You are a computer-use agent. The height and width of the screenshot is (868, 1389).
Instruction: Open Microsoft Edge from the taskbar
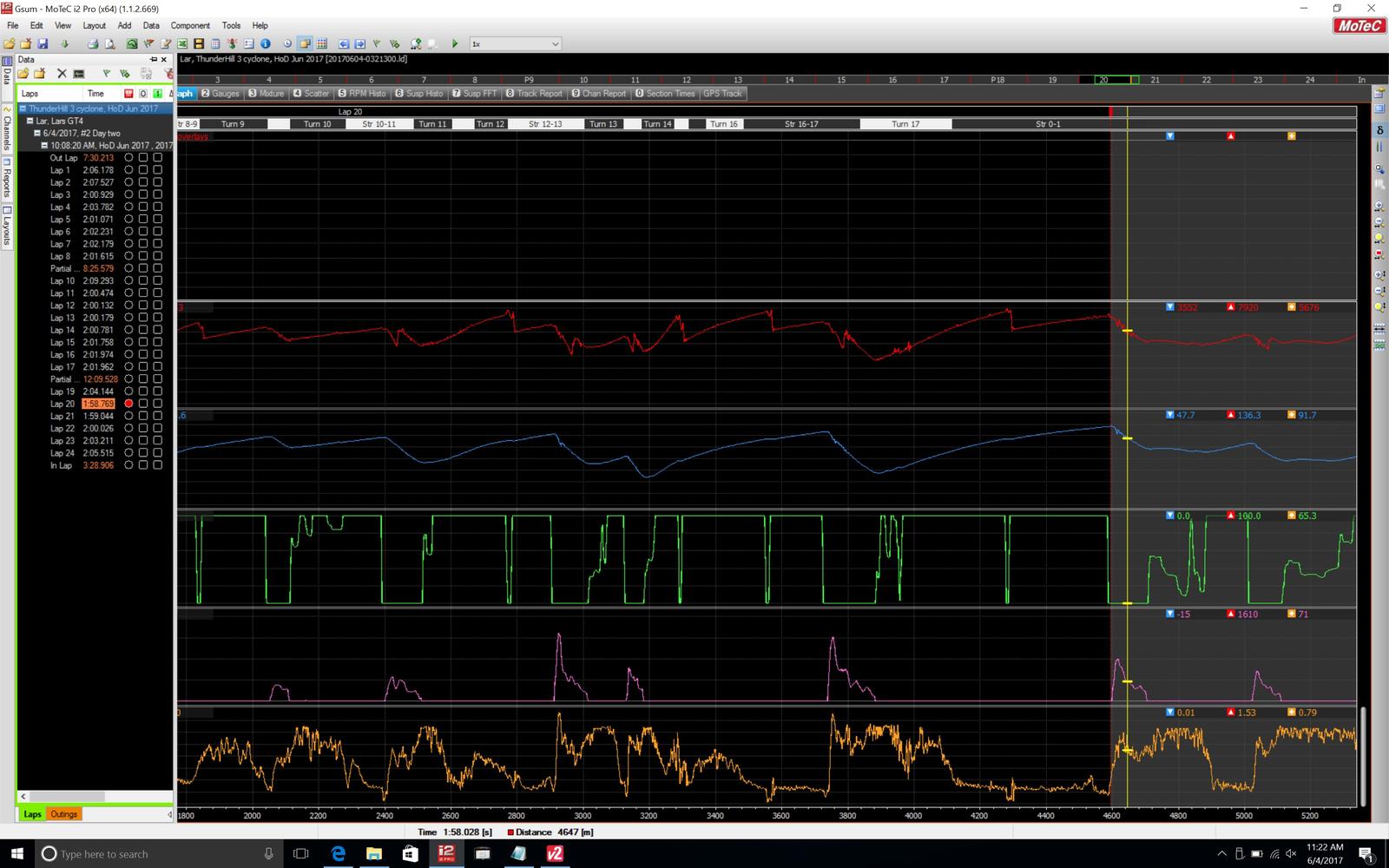click(x=338, y=854)
